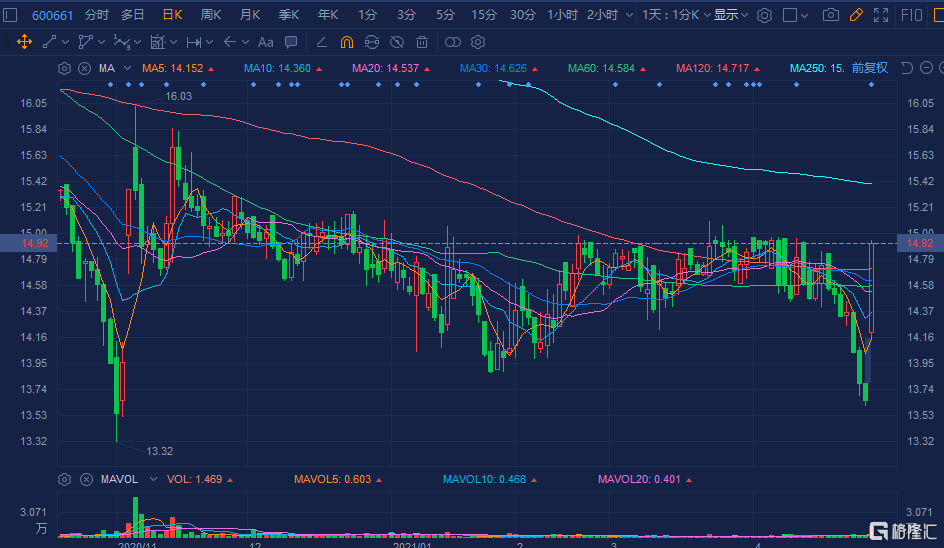Viewport: 944px width, 548px height.
Task: Select the range interval tool
Action: pos(194,42)
